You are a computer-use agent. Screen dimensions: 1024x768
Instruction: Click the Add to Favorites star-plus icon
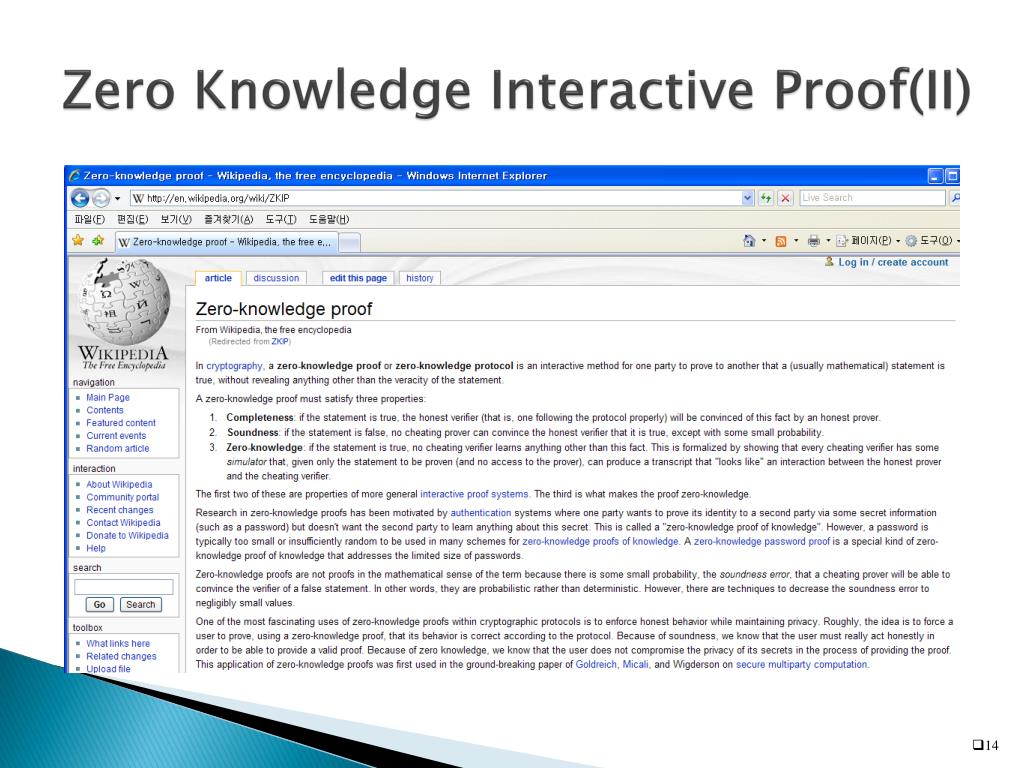98,241
